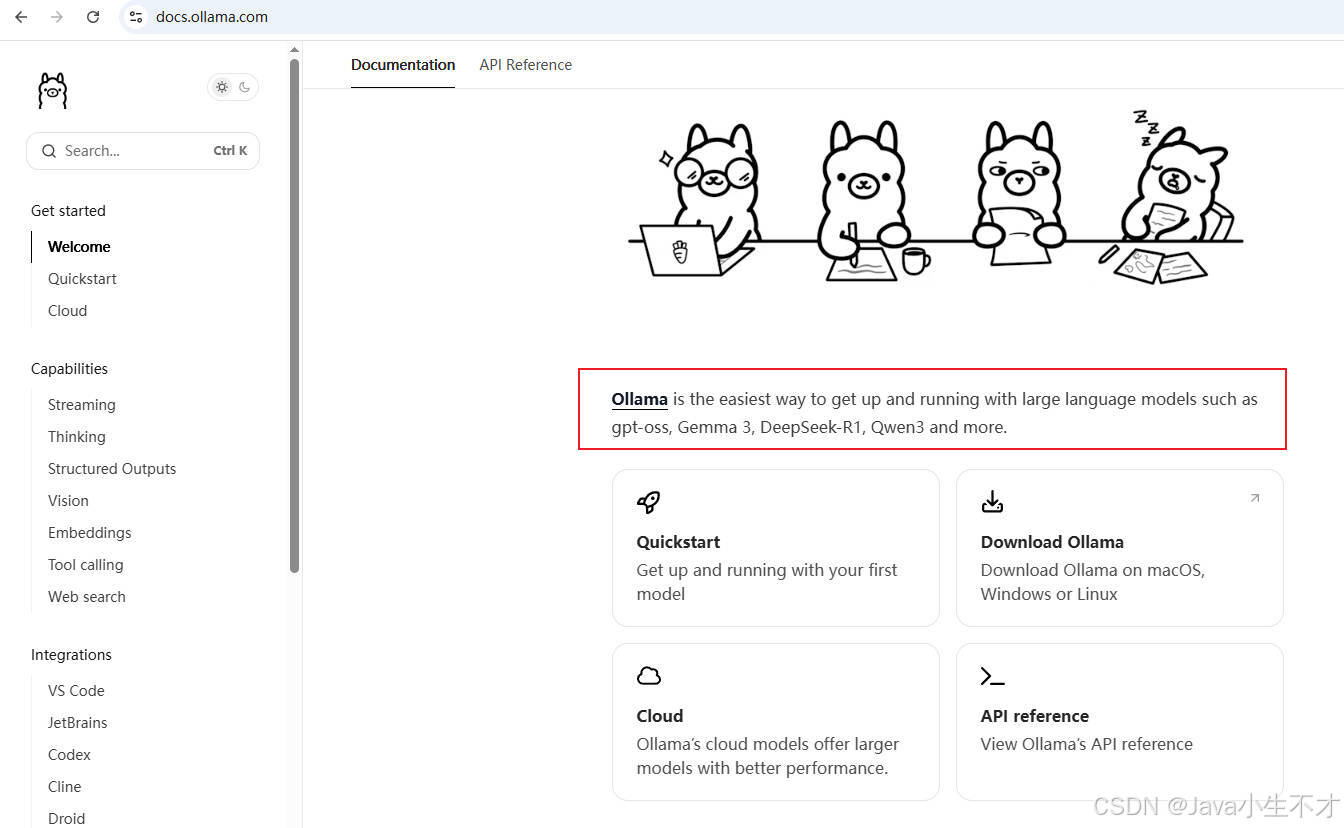Screen dimensions: 1344x828
Task: Click the terminal prompt icon on API reference card
Action: pos(992,677)
